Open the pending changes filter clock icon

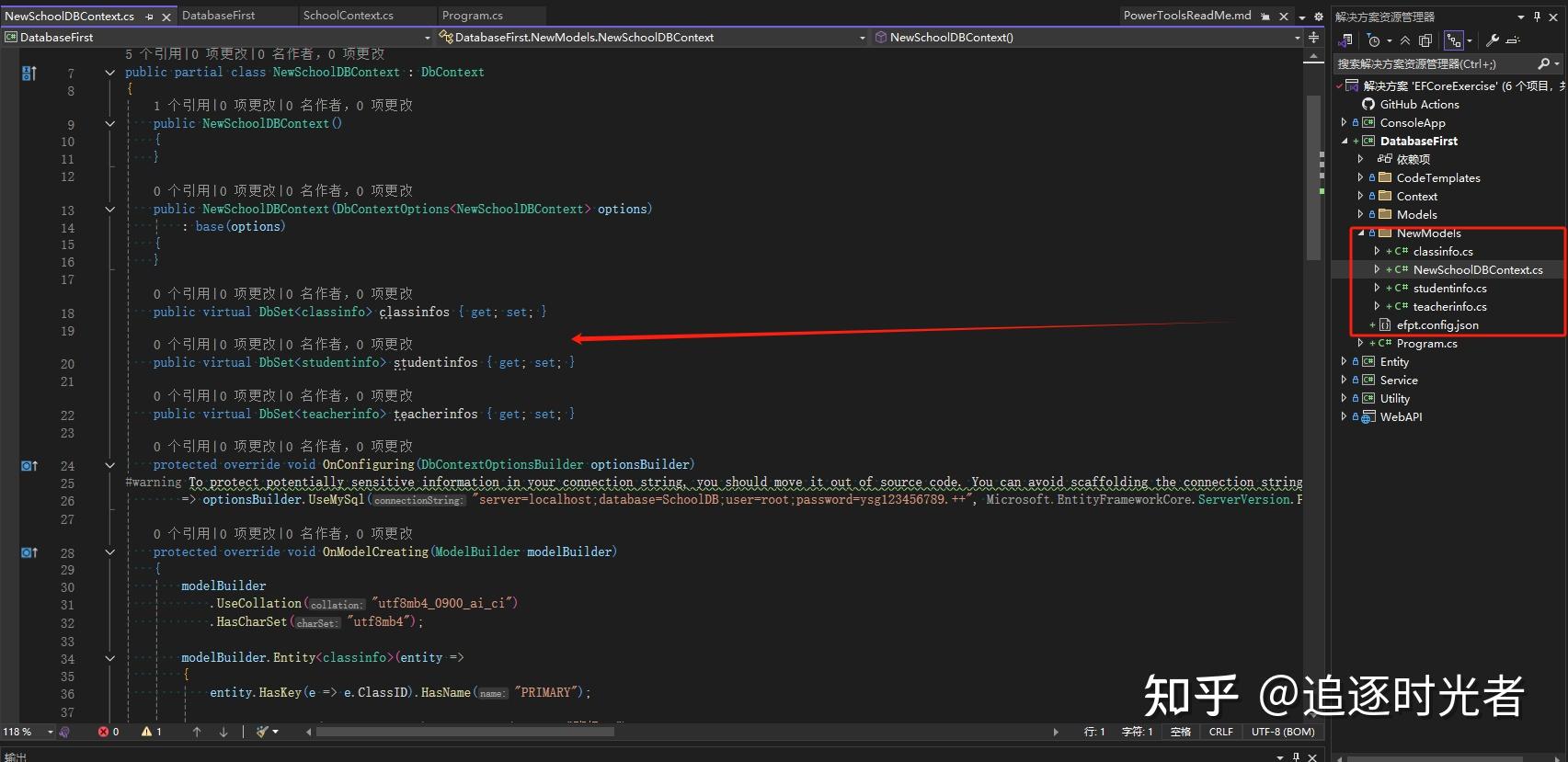click(x=1374, y=40)
